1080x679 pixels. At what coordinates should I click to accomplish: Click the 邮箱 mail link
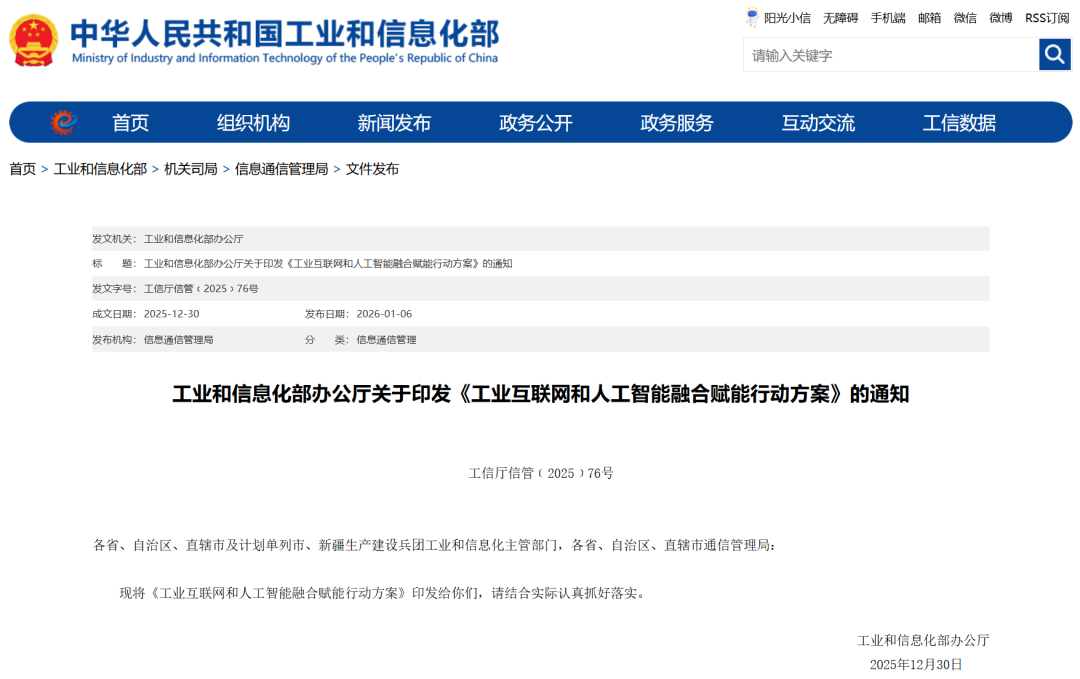[929, 18]
